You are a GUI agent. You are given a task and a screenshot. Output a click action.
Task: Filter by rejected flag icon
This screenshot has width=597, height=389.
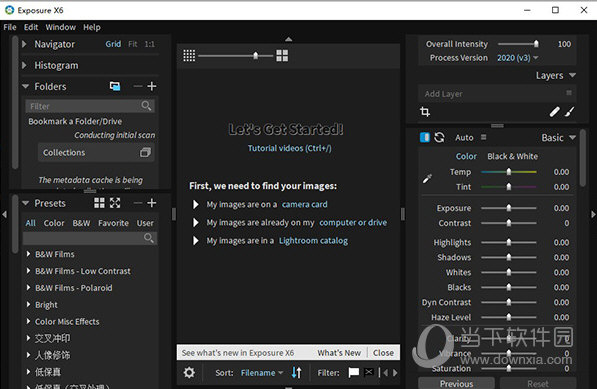point(369,372)
